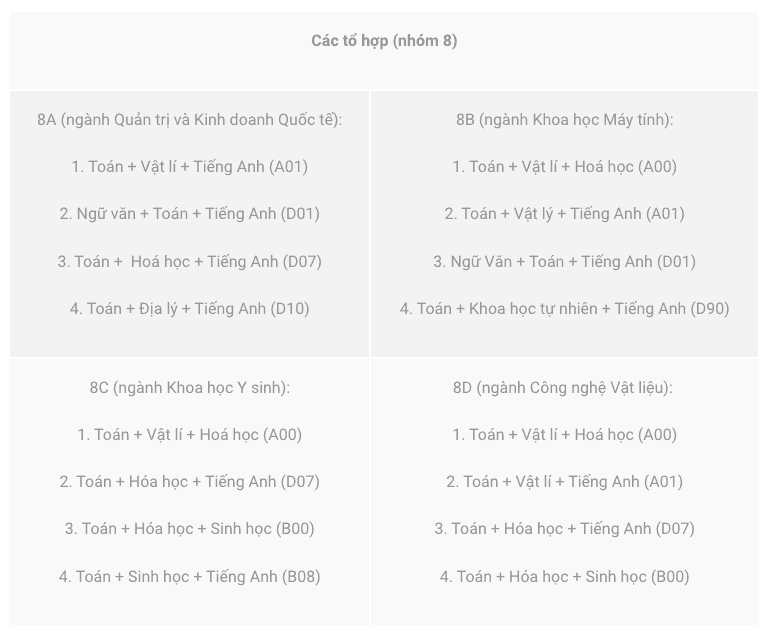Viewport: 772px width, 633px height.
Task: Select the D07 combination in the 8C cell
Action: (x=190, y=482)
